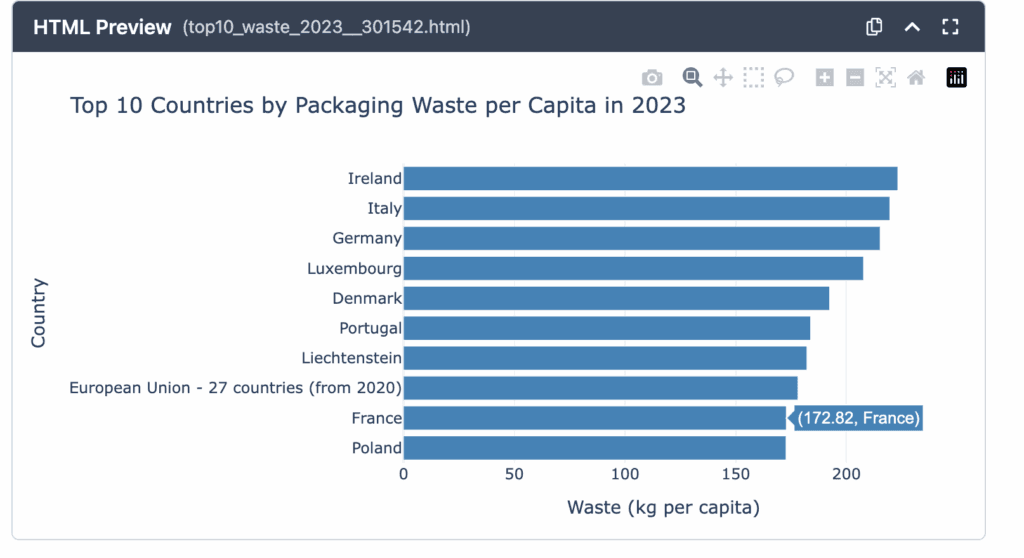
Task: Click the Germany bar in chart
Action: click(641, 239)
